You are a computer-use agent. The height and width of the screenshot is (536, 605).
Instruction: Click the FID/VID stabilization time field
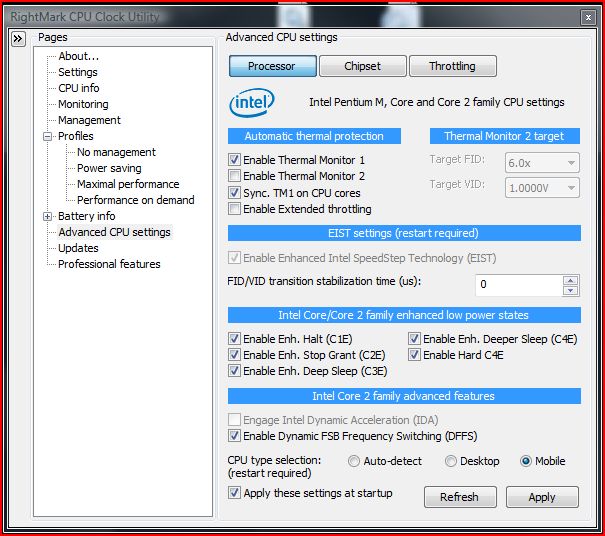(x=519, y=285)
